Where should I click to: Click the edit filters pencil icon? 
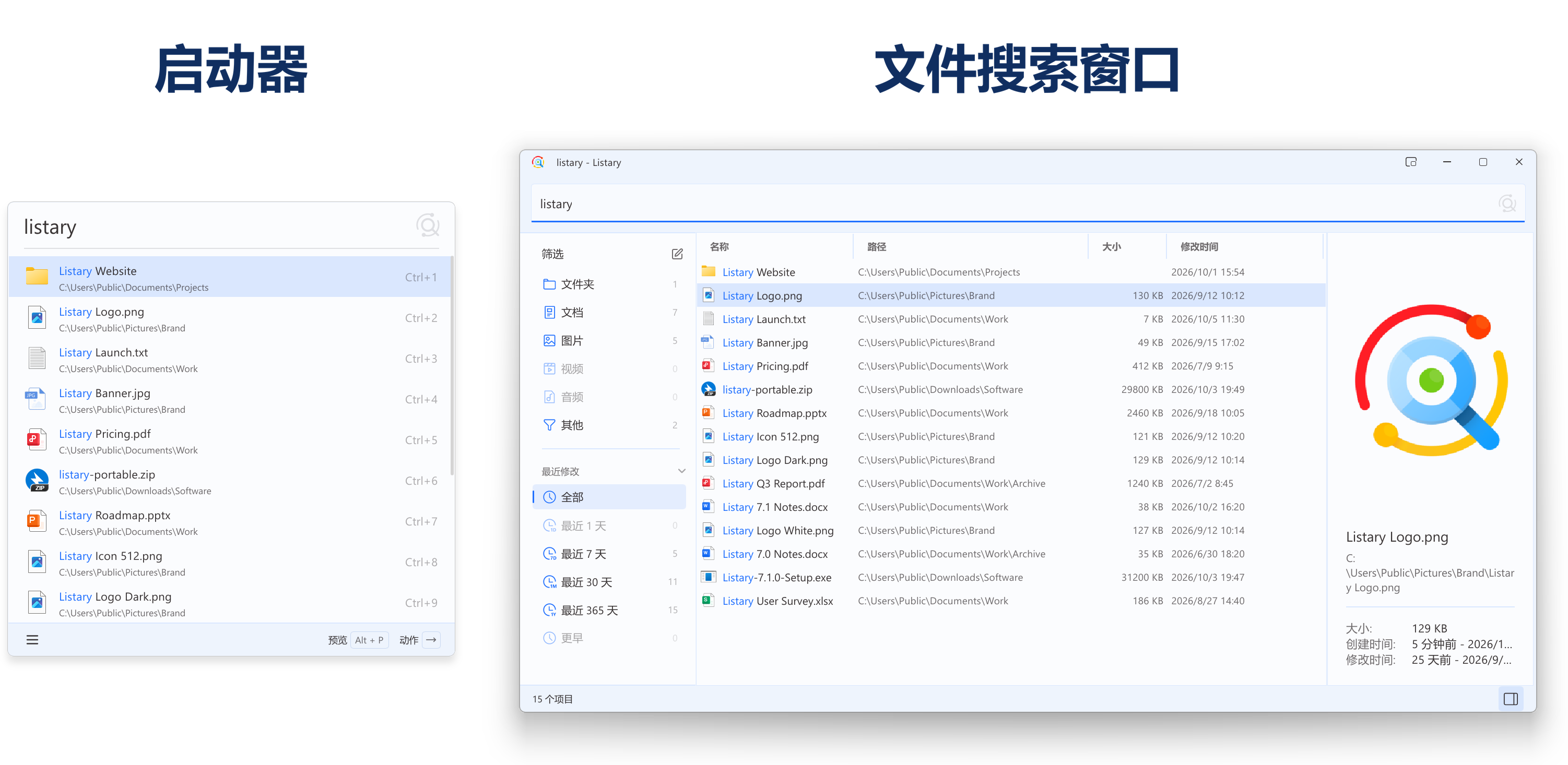tap(677, 254)
